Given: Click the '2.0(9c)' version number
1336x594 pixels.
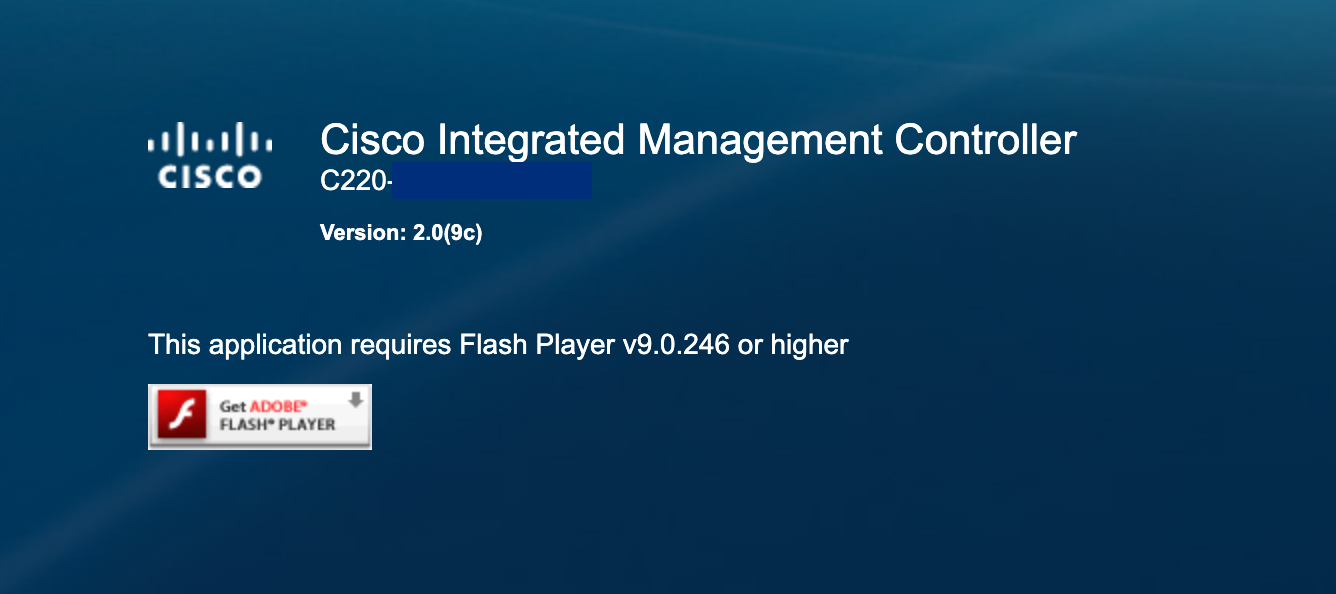Looking at the screenshot, I should (x=448, y=233).
